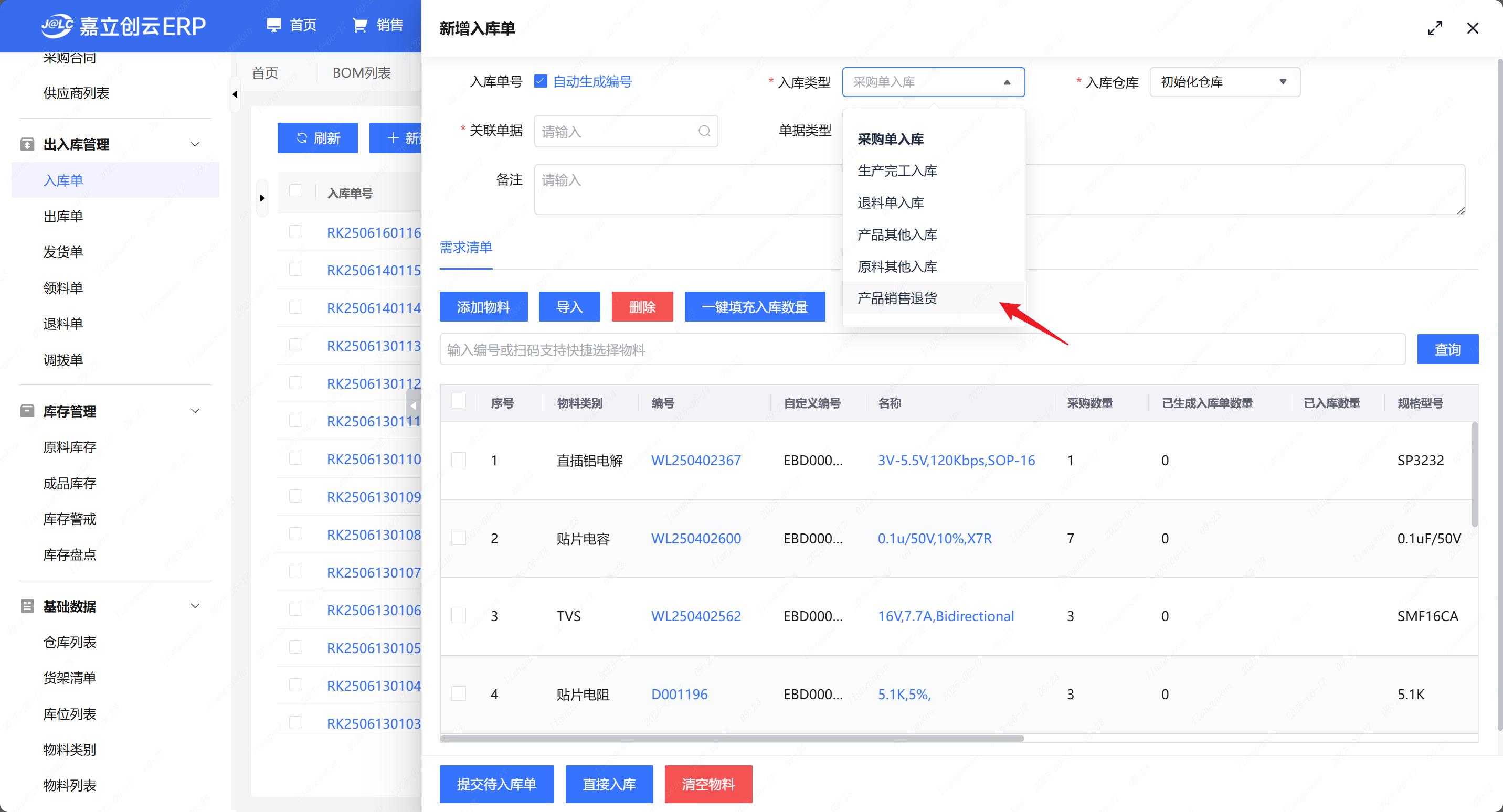Viewport: 1503px width, 812px height.
Task: Check the row checkbox for material WL250402367
Action: [459, 460]
